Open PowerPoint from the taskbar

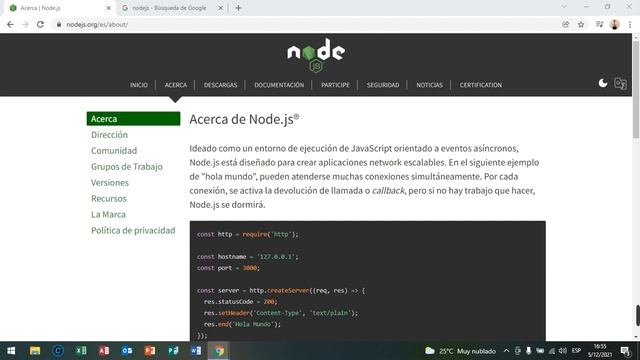(x=150, y=351)
